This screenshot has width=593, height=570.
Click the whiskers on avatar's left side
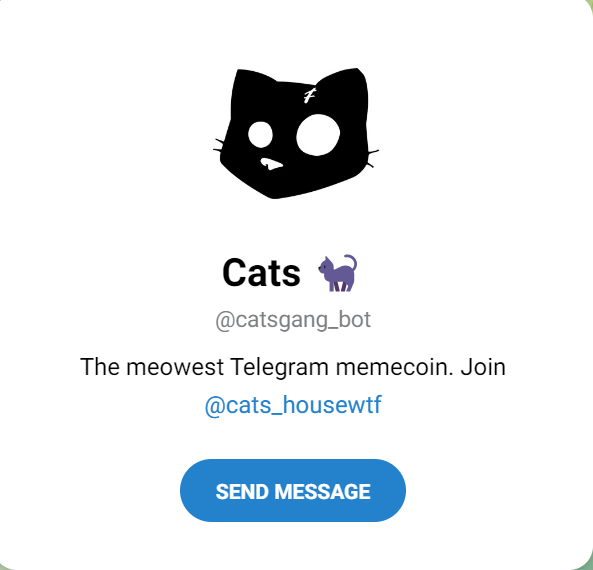pos(218,147)
